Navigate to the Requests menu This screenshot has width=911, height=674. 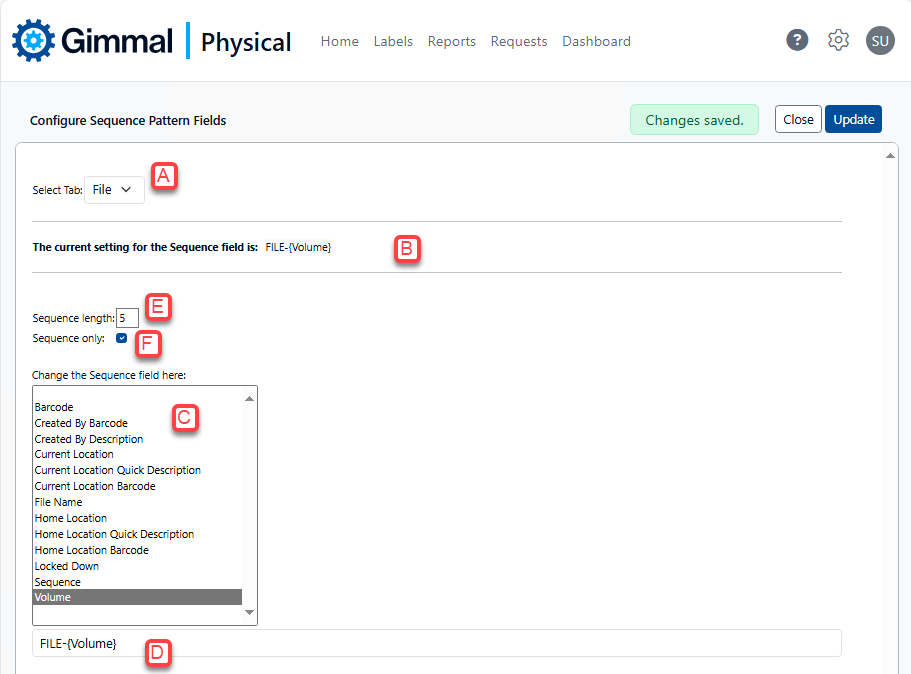pos(518,41)
